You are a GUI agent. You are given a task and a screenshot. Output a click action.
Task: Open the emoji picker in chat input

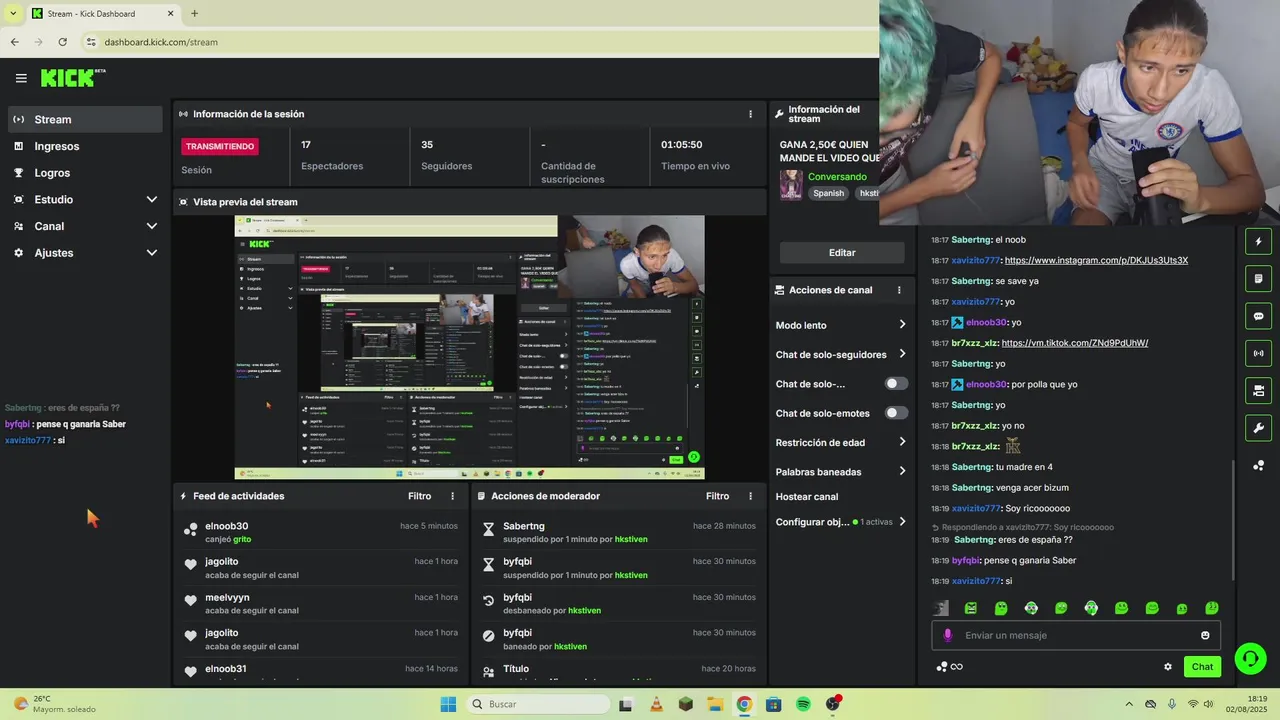[x=1205, y=635]
